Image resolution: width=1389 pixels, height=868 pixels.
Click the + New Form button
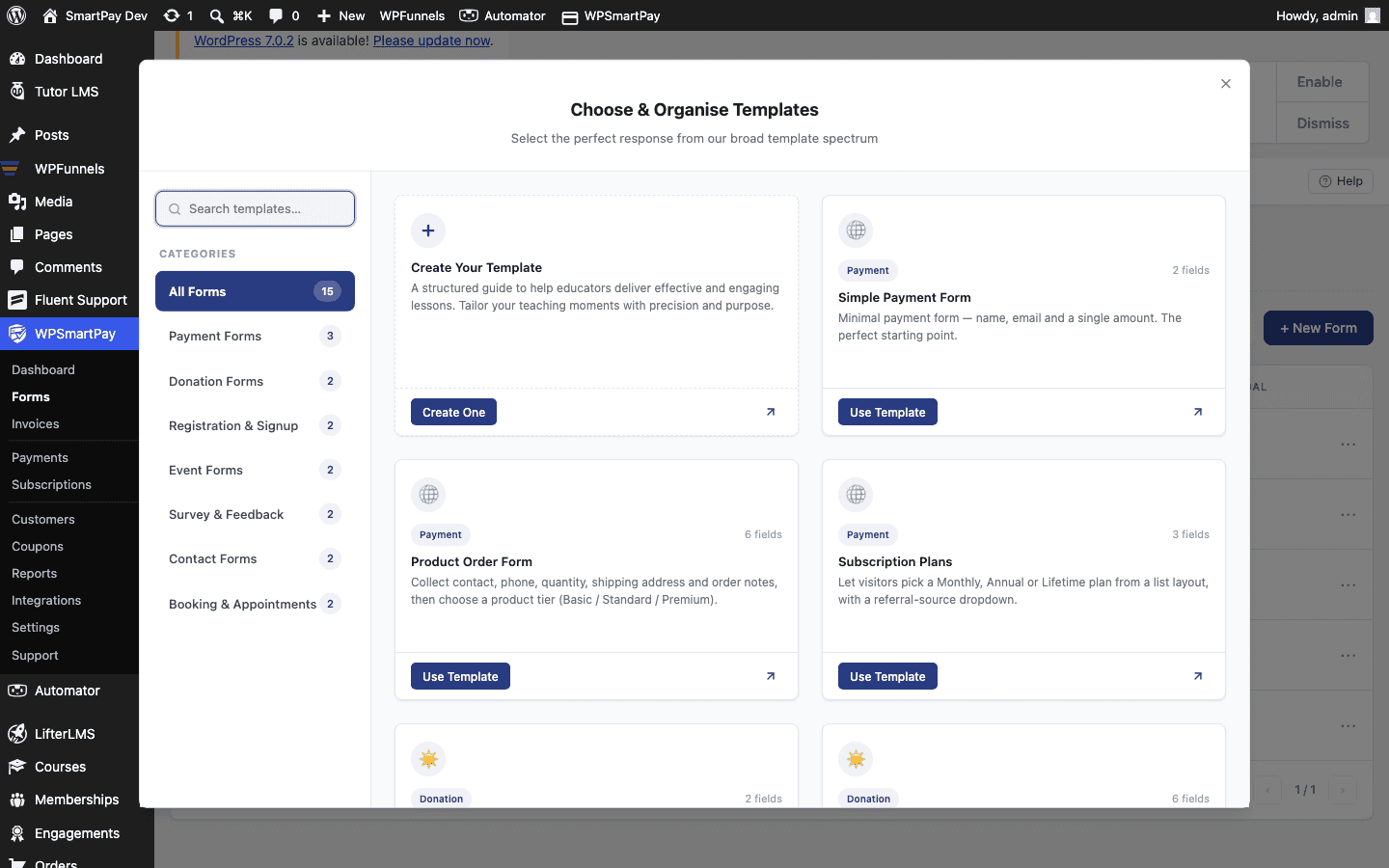1319,328
